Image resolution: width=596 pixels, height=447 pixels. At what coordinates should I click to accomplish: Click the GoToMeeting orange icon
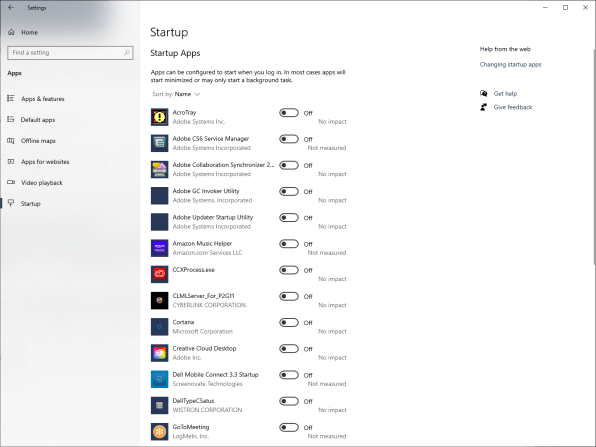point(159,432)
